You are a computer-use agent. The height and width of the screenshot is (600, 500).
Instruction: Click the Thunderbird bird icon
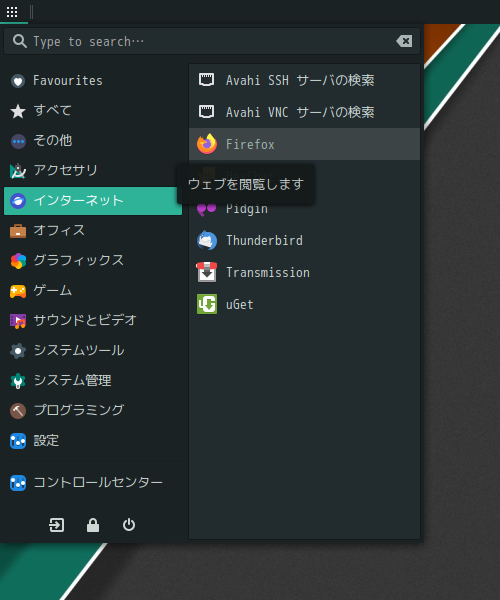point(207,240)
